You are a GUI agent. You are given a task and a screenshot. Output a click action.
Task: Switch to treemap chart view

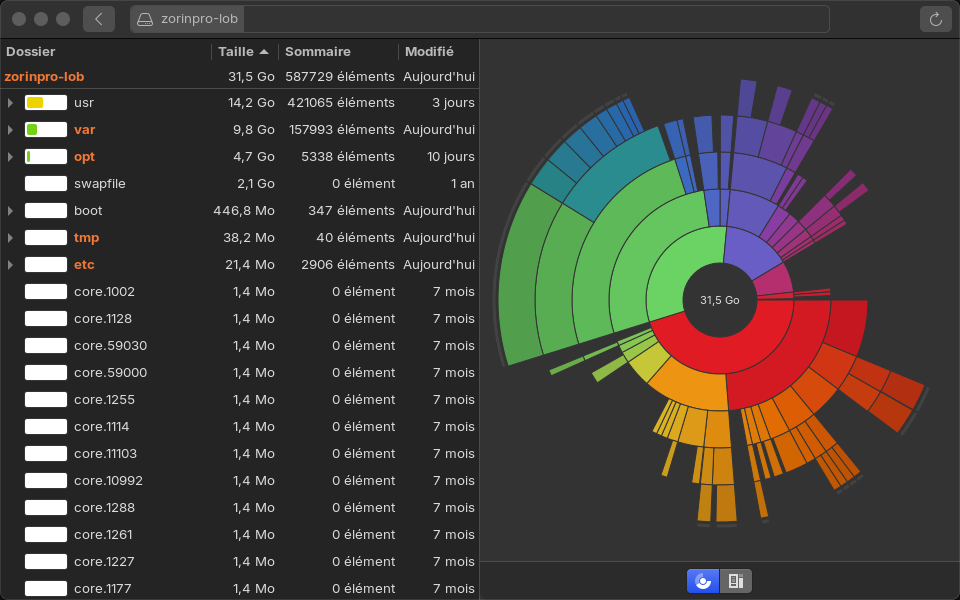pyautogui.click(x=736, y=581)
